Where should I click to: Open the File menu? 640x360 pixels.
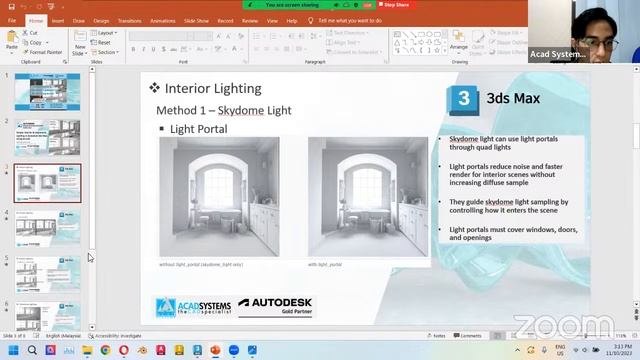point(12,21)
